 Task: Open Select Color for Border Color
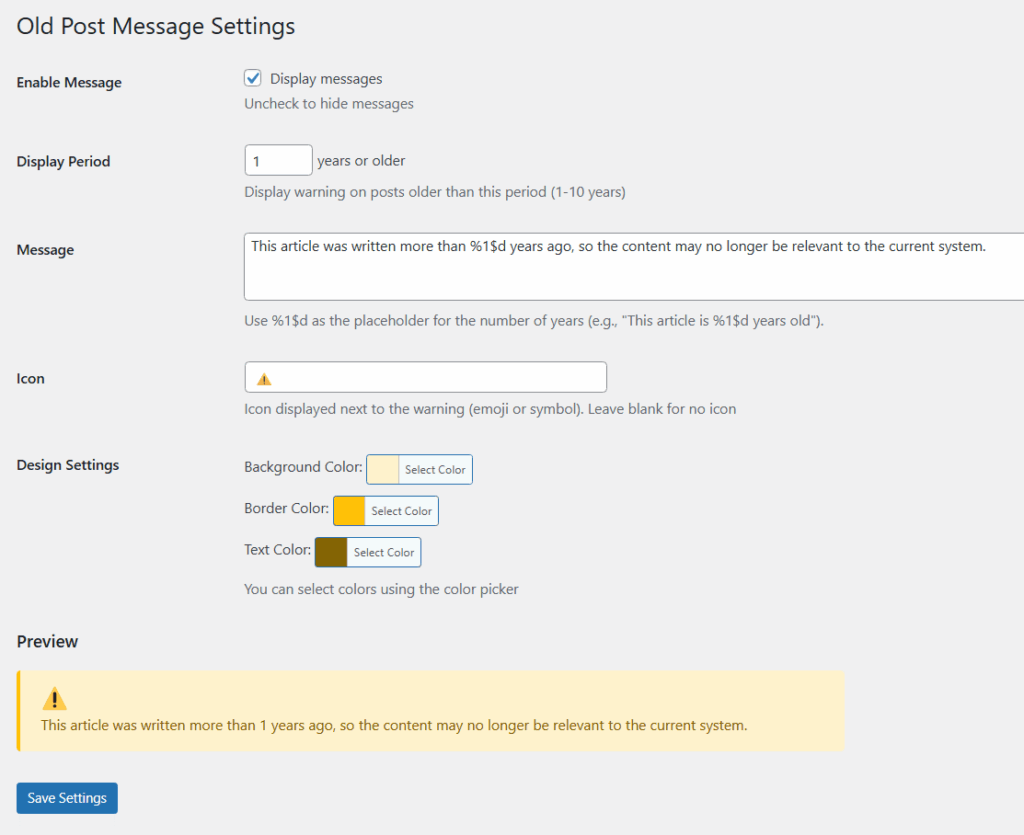[401, 511]
